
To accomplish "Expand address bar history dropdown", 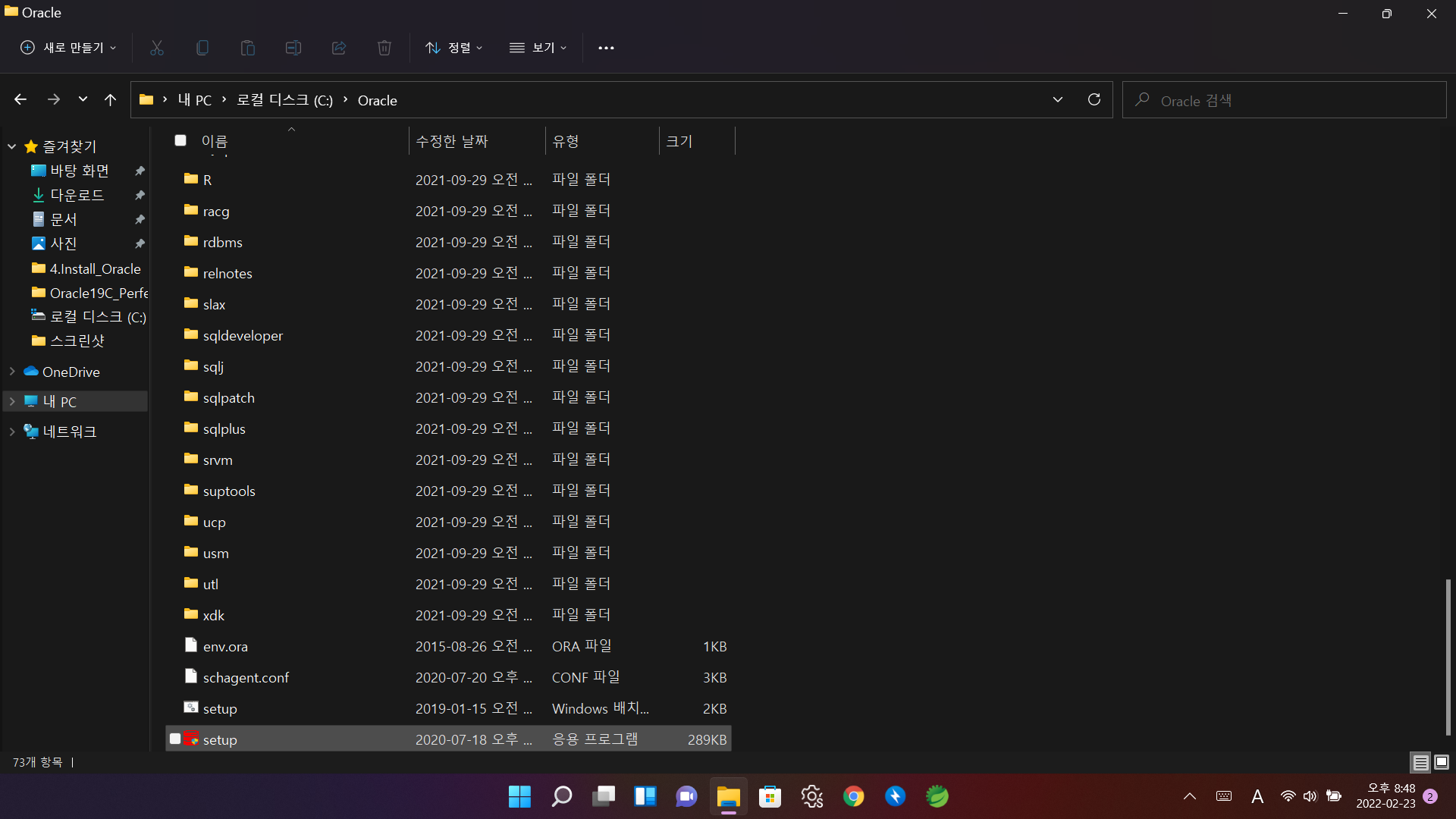I will pyautogui.click(x=1057, y=100).
